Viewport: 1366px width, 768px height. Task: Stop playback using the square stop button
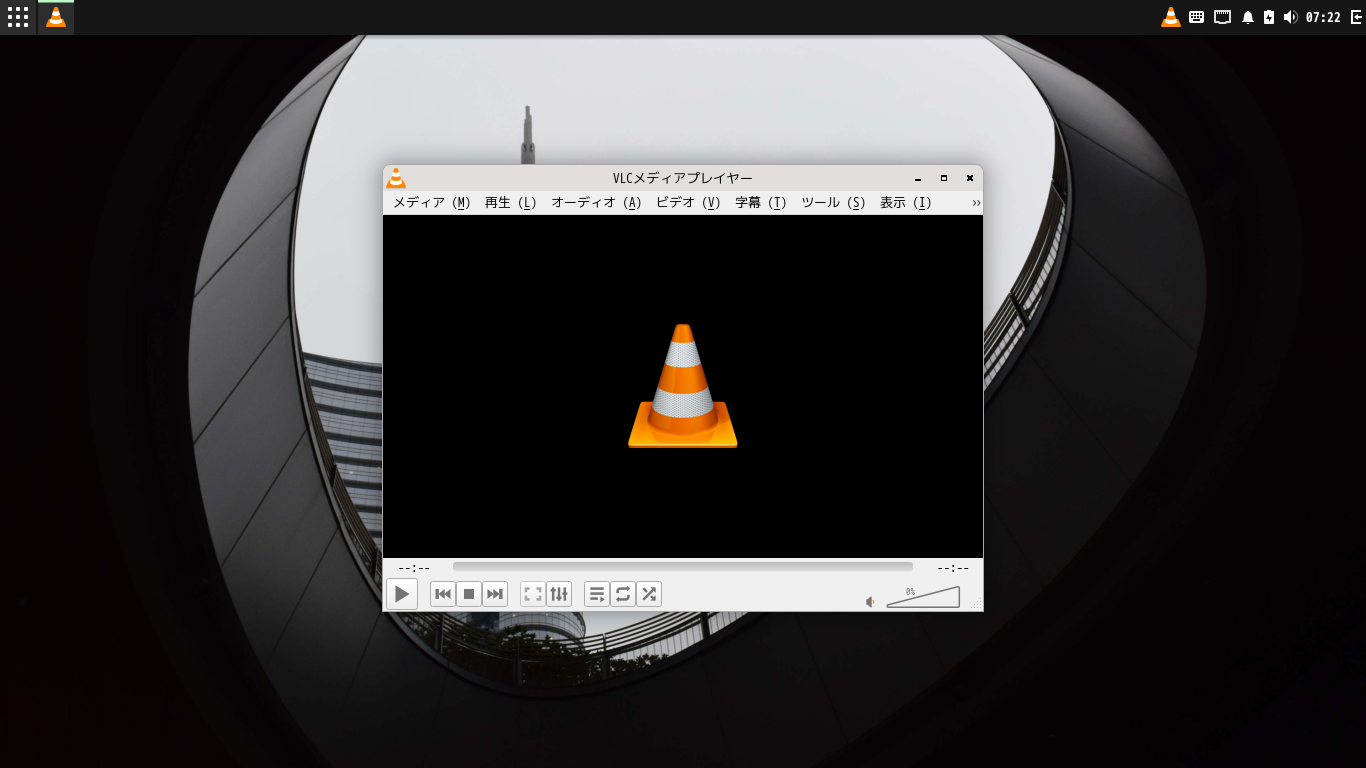pyautogui.click(x=469, y=594)
